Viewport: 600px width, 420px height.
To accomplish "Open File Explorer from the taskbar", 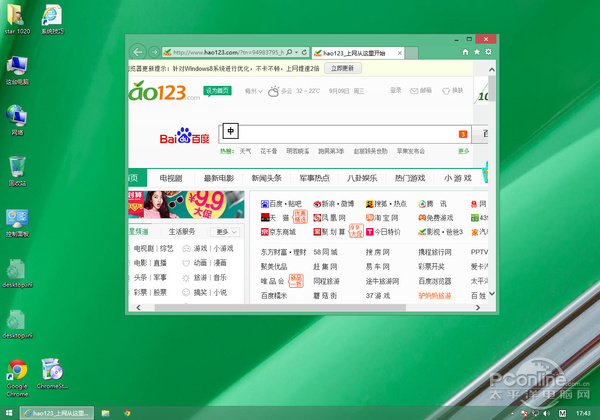I will click(x=105, y=413).
